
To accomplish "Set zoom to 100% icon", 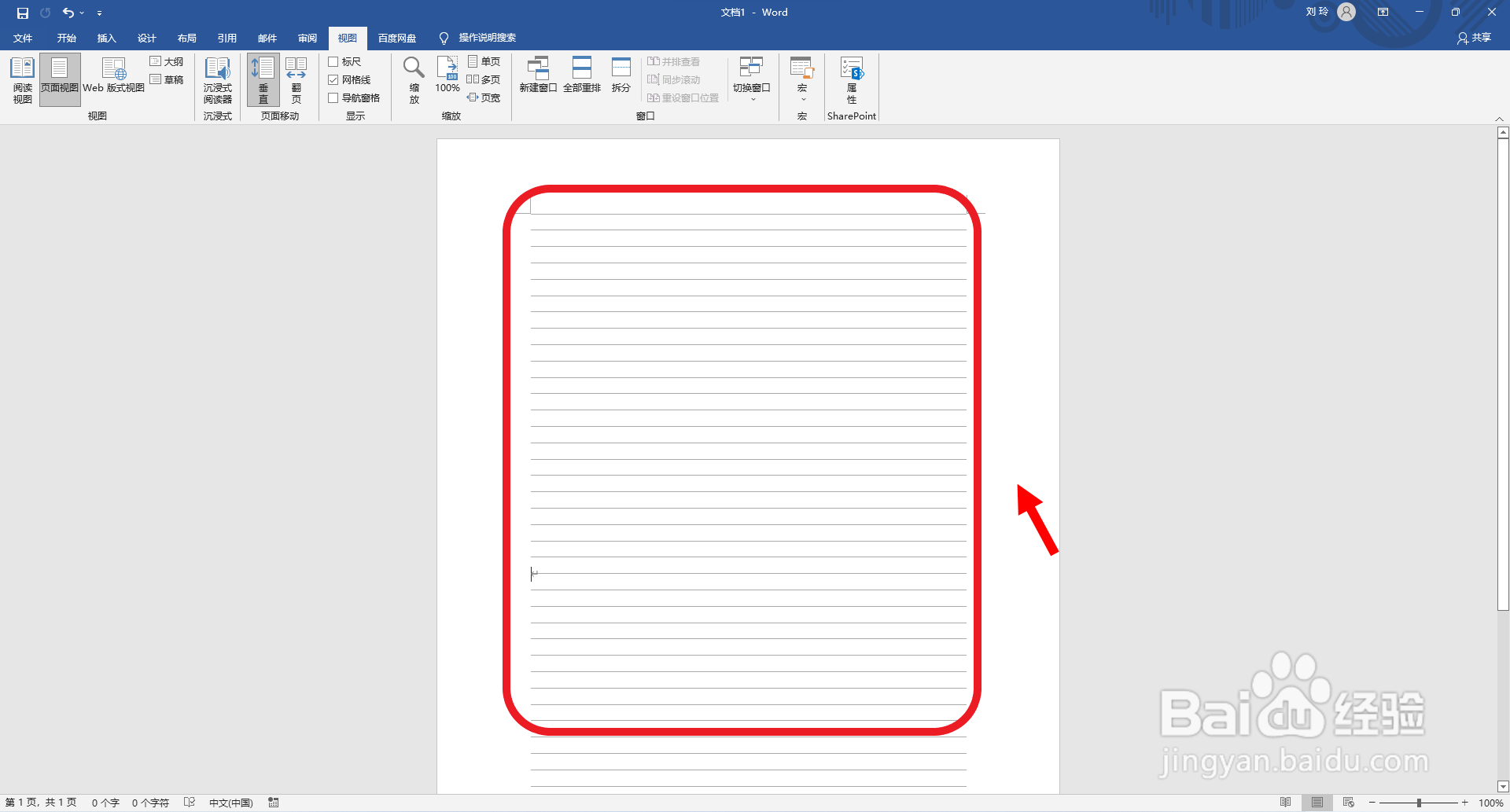I will tap(447, 76).
